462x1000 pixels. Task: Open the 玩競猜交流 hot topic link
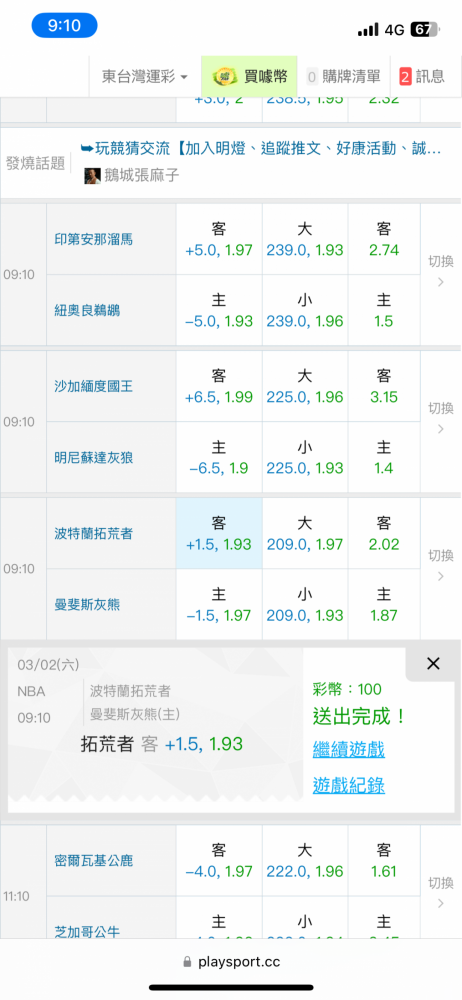click(260, 149)
